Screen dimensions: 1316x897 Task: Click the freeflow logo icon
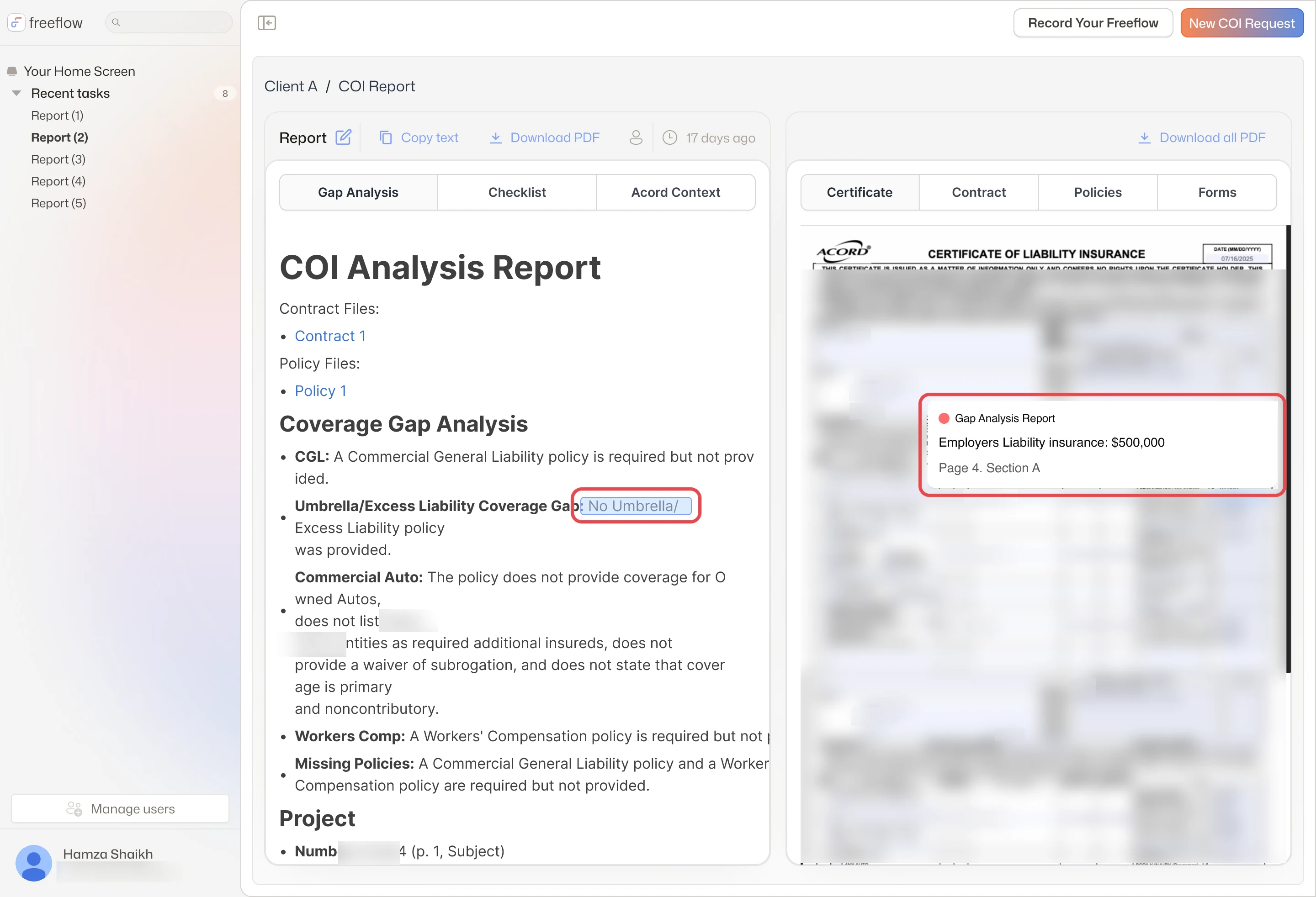(16, 23)
